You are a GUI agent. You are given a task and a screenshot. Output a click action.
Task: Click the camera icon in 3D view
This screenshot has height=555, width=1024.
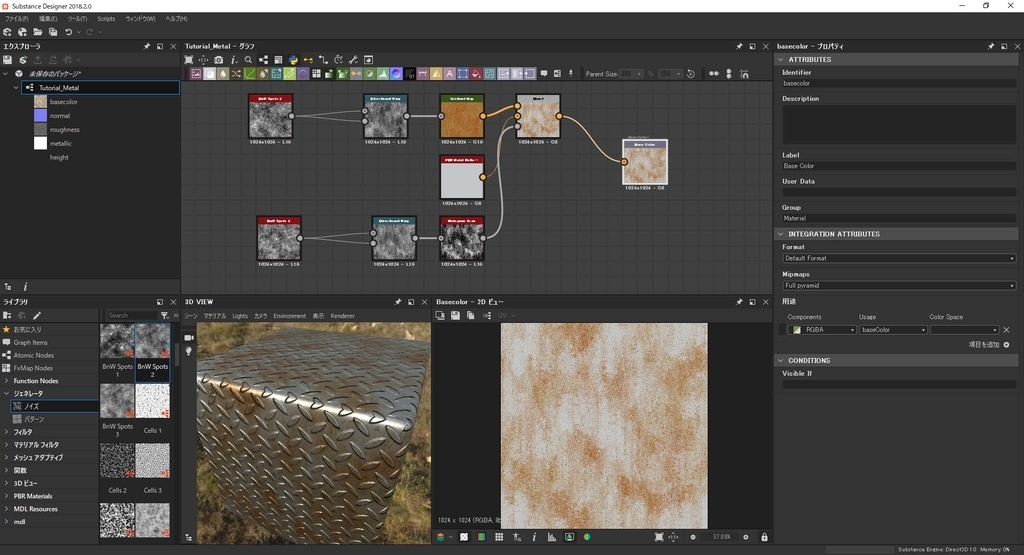click(x=188, y=338)
